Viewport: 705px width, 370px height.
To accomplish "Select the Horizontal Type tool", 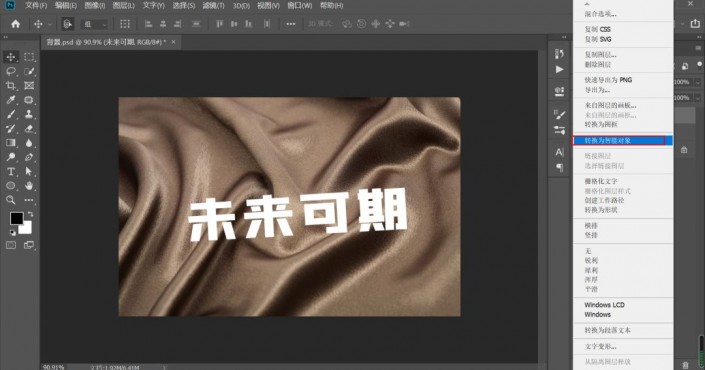I will click(10, 171).
